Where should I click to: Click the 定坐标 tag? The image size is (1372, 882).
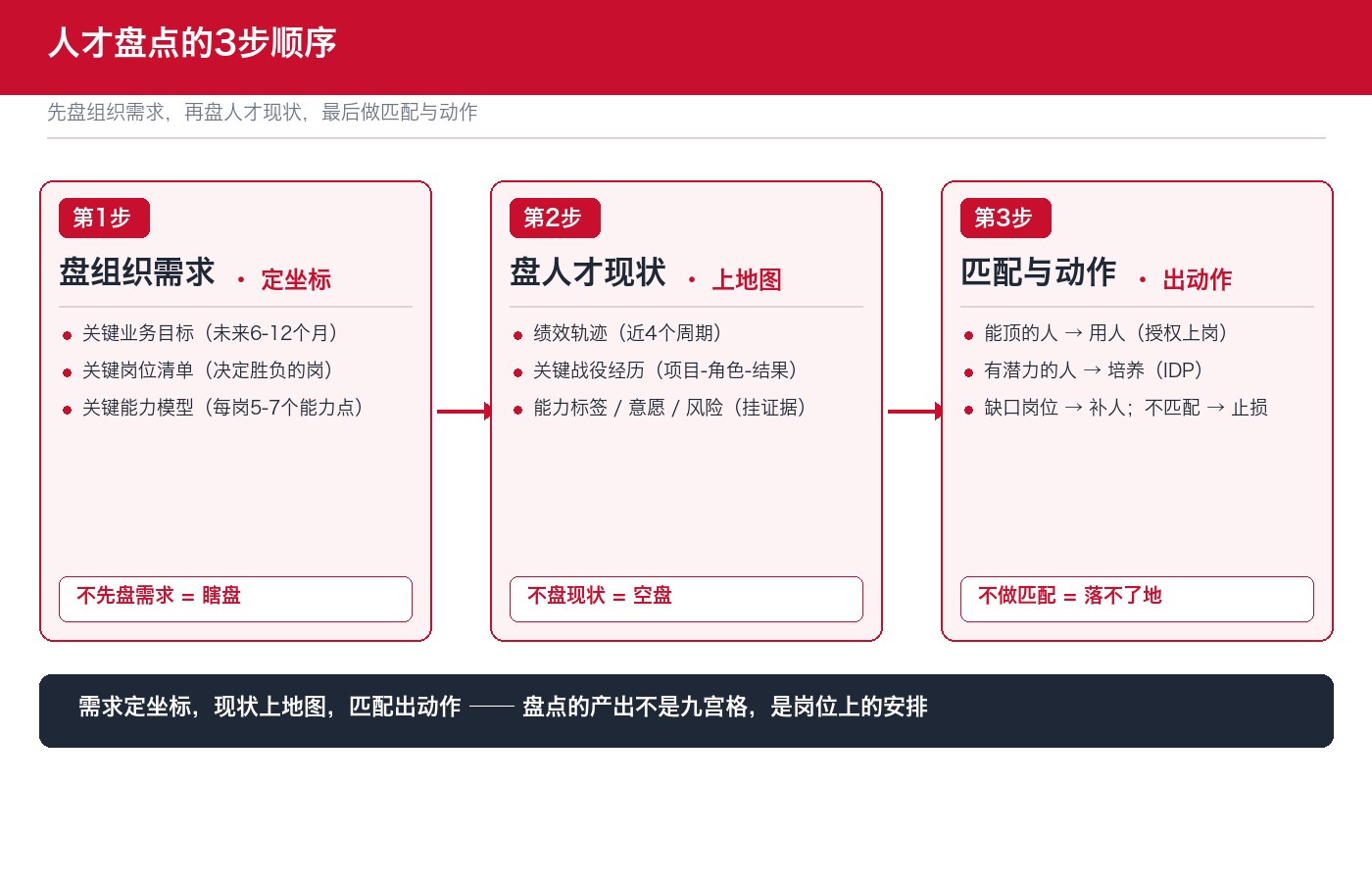pos(296,279)
